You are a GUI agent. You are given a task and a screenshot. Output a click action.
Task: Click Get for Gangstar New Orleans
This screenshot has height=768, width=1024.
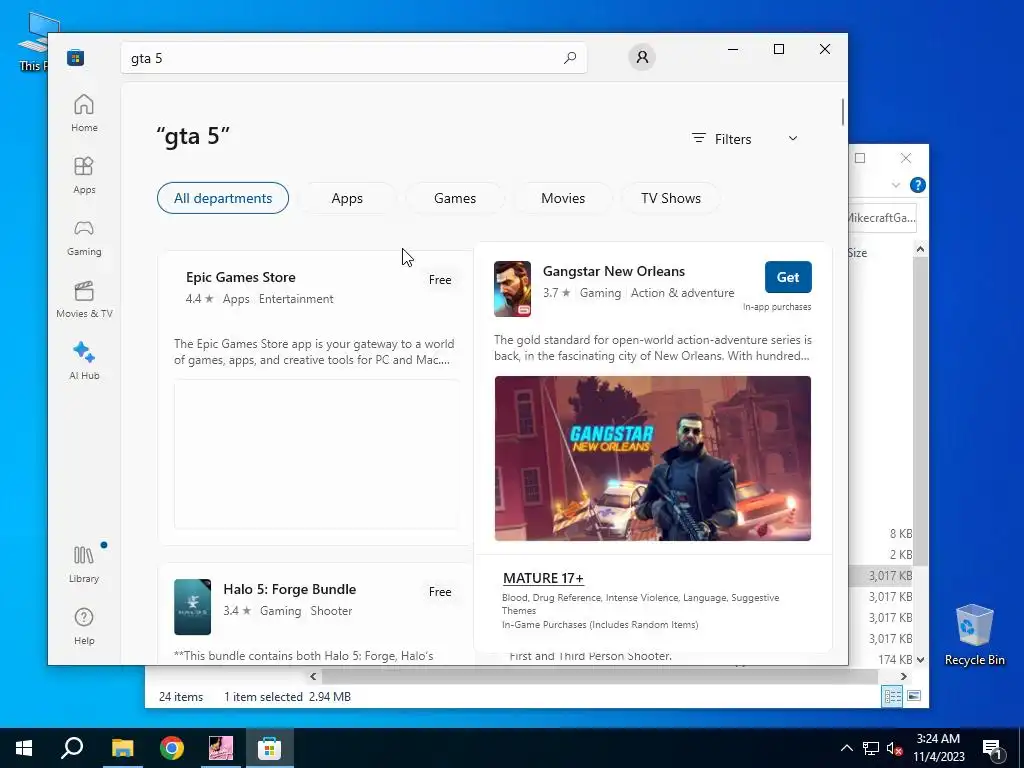pos(788,277)
